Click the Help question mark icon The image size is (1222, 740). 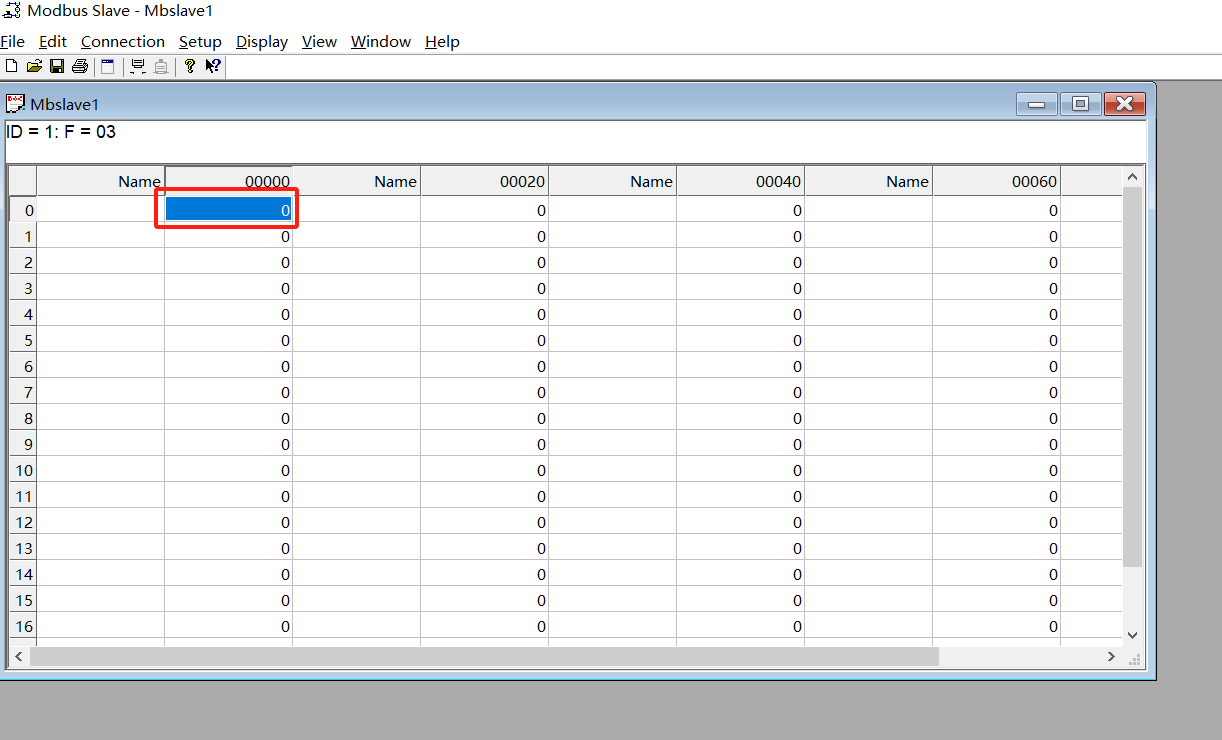[x=189, y=66]
